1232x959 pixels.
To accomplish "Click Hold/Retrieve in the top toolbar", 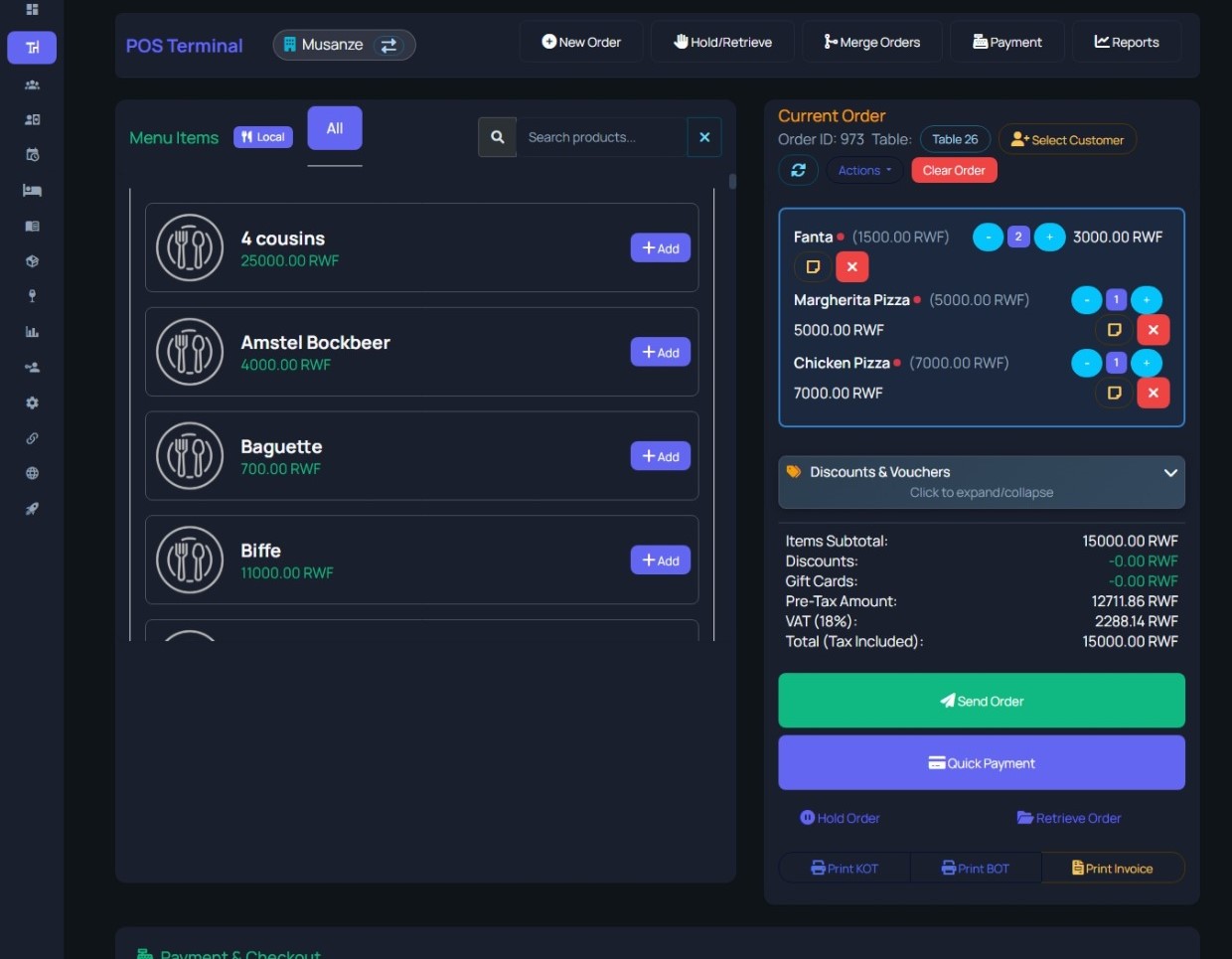I will (722, 42).
